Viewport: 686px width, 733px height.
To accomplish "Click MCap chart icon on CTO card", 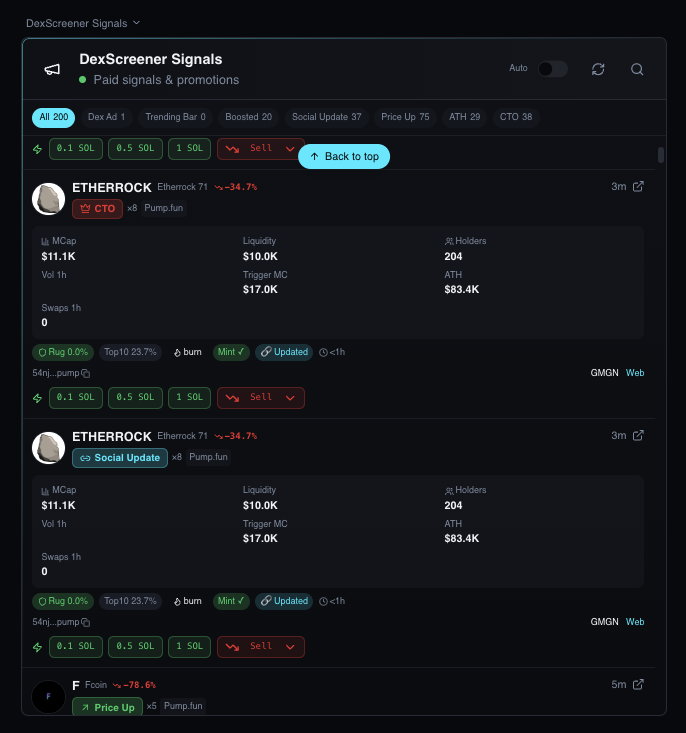I will (x=45, y=242).
